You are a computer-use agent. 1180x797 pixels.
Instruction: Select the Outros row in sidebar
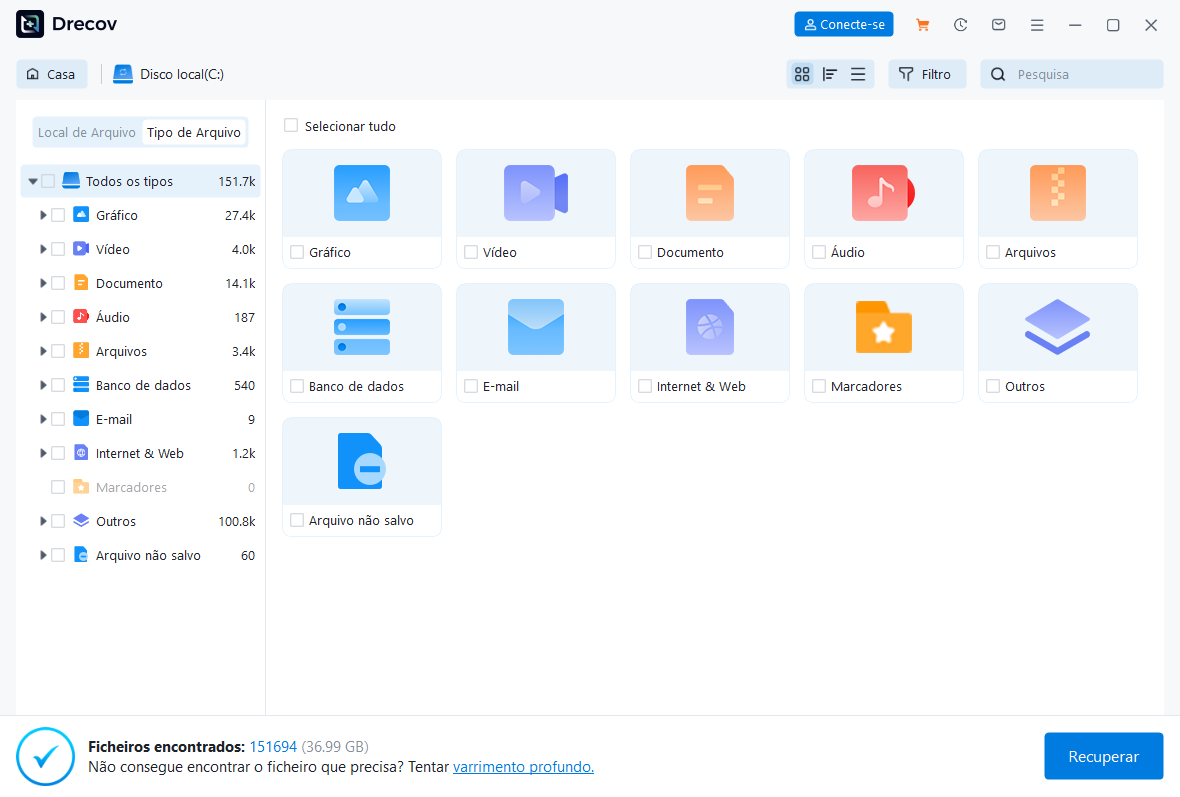141,521
